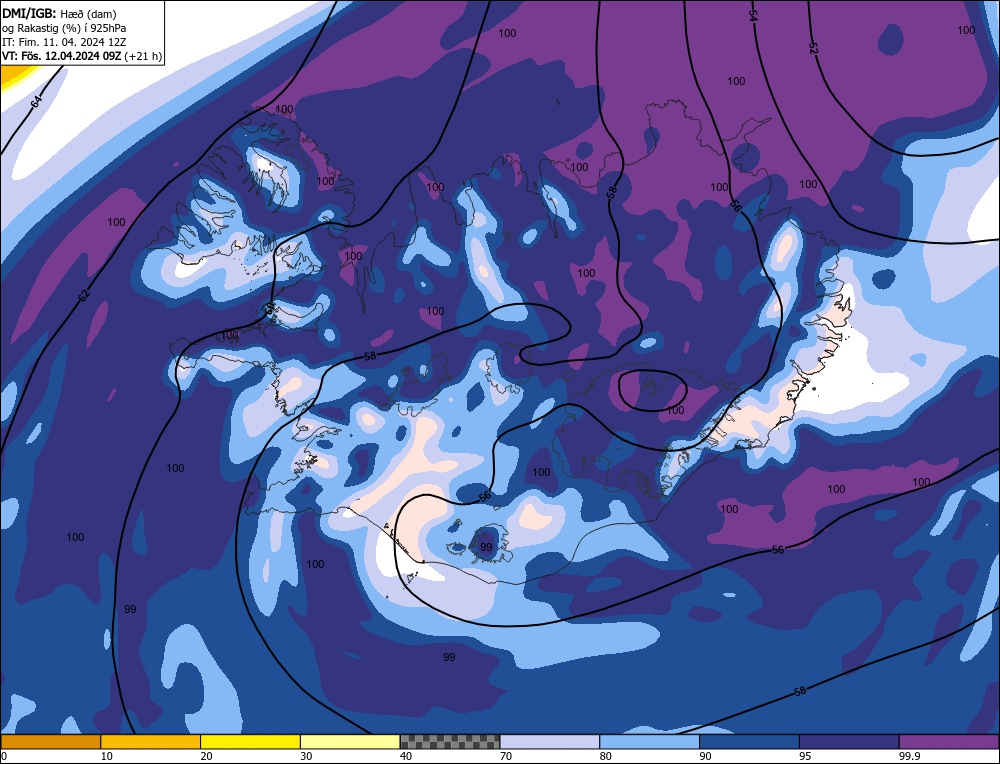Click the '54' contour label
This screenshot has width=1000, height=764.
click(x=754, y=17)
